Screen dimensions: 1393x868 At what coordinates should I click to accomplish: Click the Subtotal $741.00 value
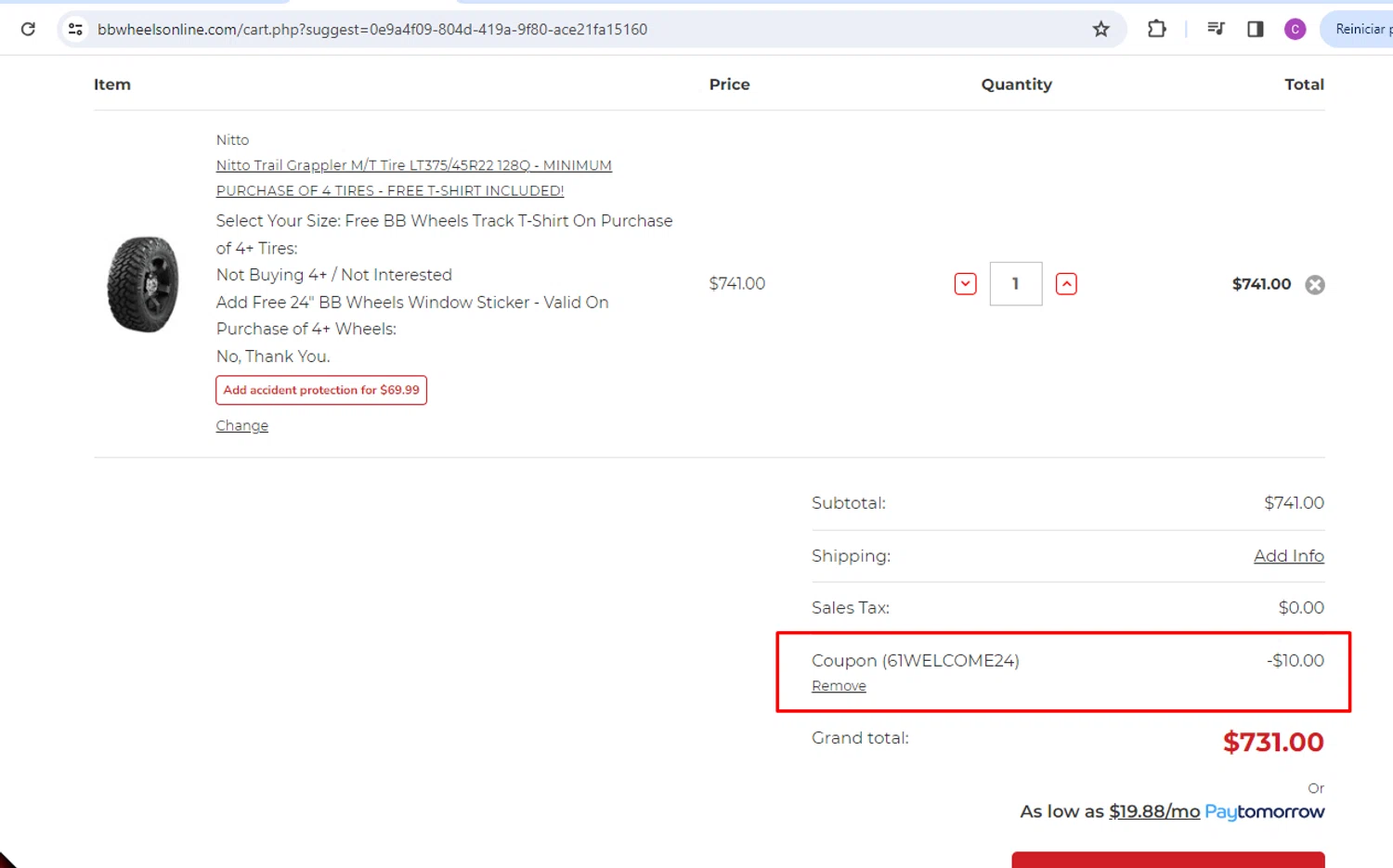tap(1294, 502)
